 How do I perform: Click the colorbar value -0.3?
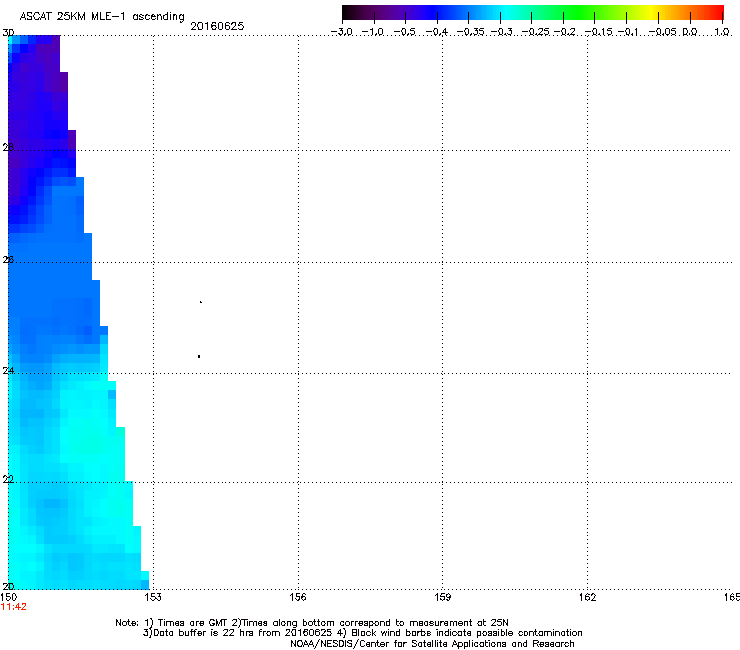coord(502,32)
